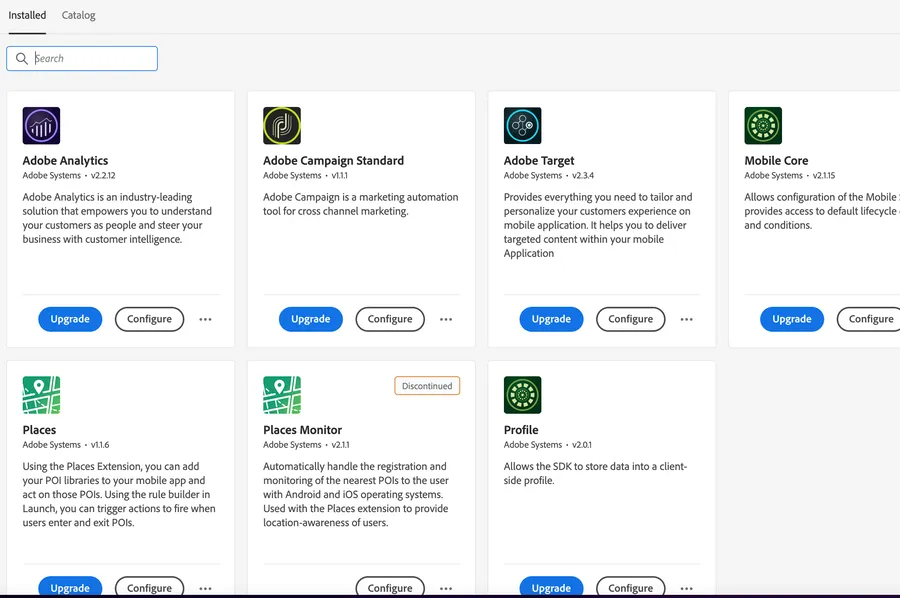Viewport: 900px width, 598px height.
Task: Configure the Adobe Analytics extension
Action: 149,319
